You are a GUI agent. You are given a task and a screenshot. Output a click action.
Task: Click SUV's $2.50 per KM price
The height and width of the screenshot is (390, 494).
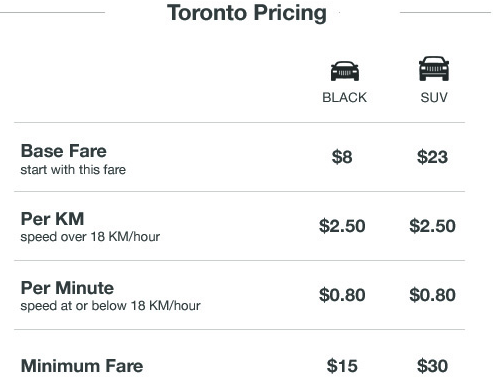(x=432, y=226)
